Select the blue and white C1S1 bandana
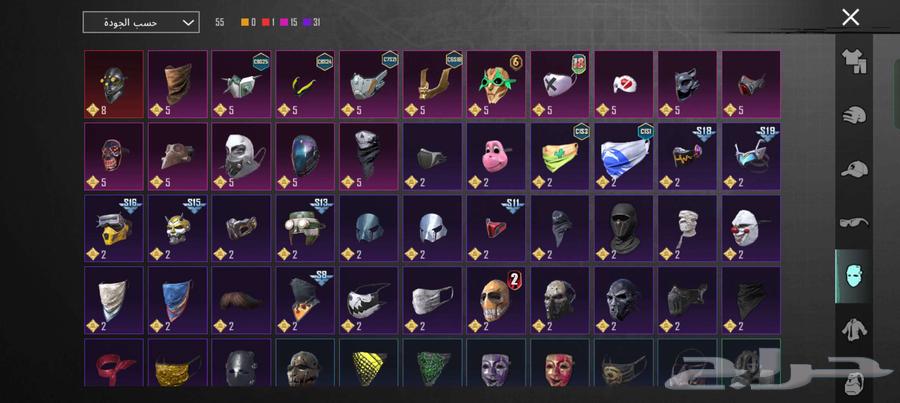900x403 pixels. [623, 156]
